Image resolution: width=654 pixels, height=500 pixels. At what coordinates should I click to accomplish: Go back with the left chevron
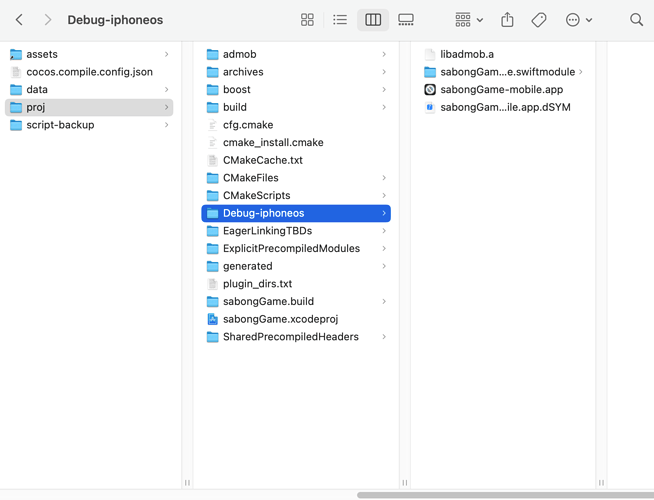19,20
